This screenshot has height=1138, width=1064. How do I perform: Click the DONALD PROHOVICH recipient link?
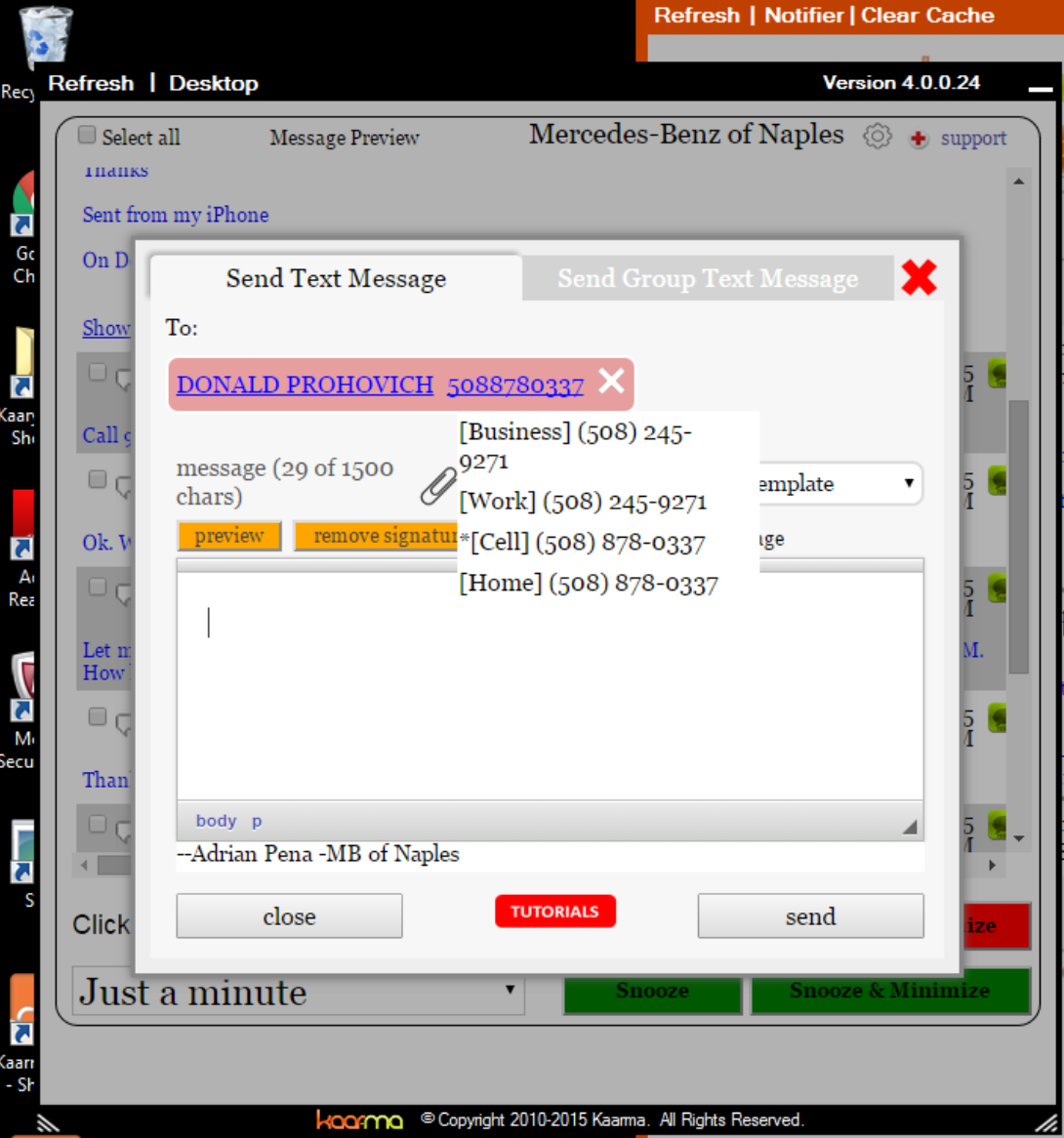(305, 384)
